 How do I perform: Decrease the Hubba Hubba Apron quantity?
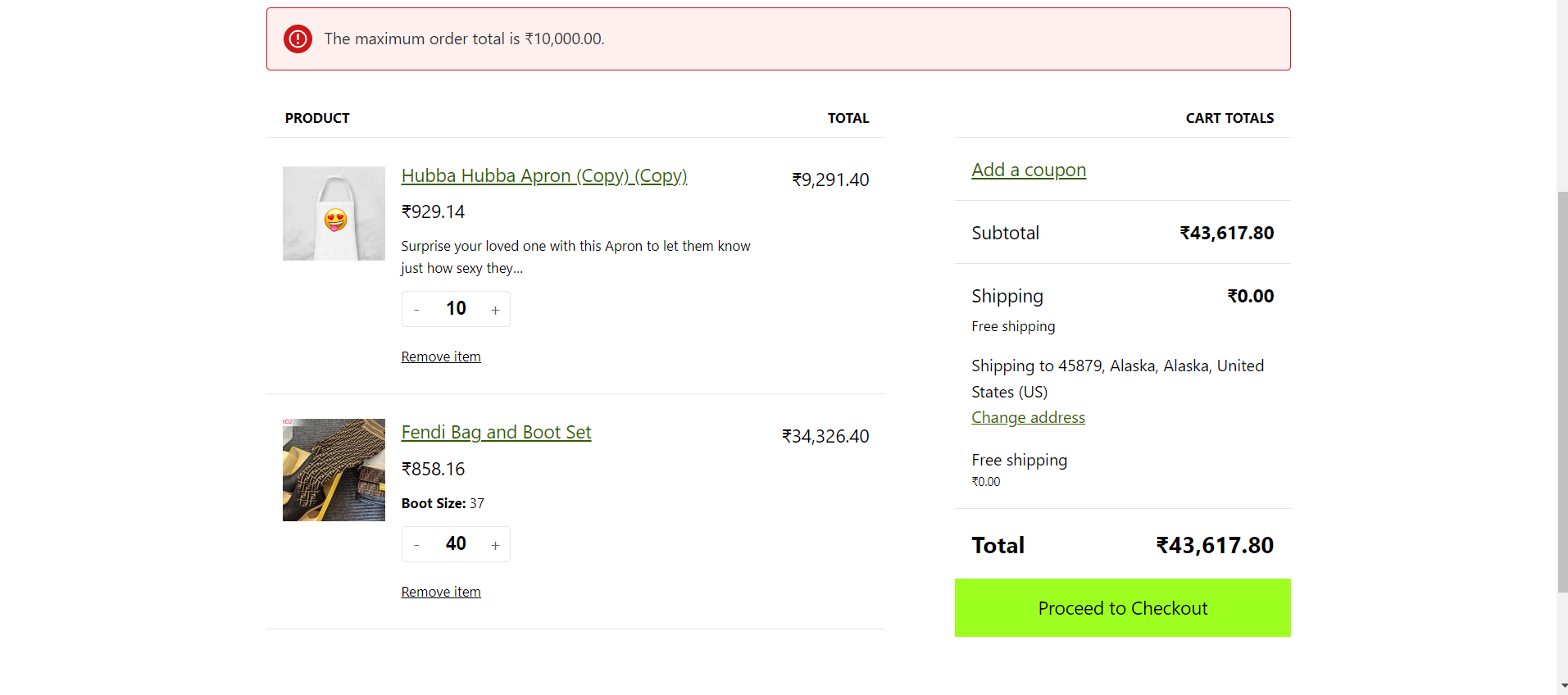pos(417,310)
